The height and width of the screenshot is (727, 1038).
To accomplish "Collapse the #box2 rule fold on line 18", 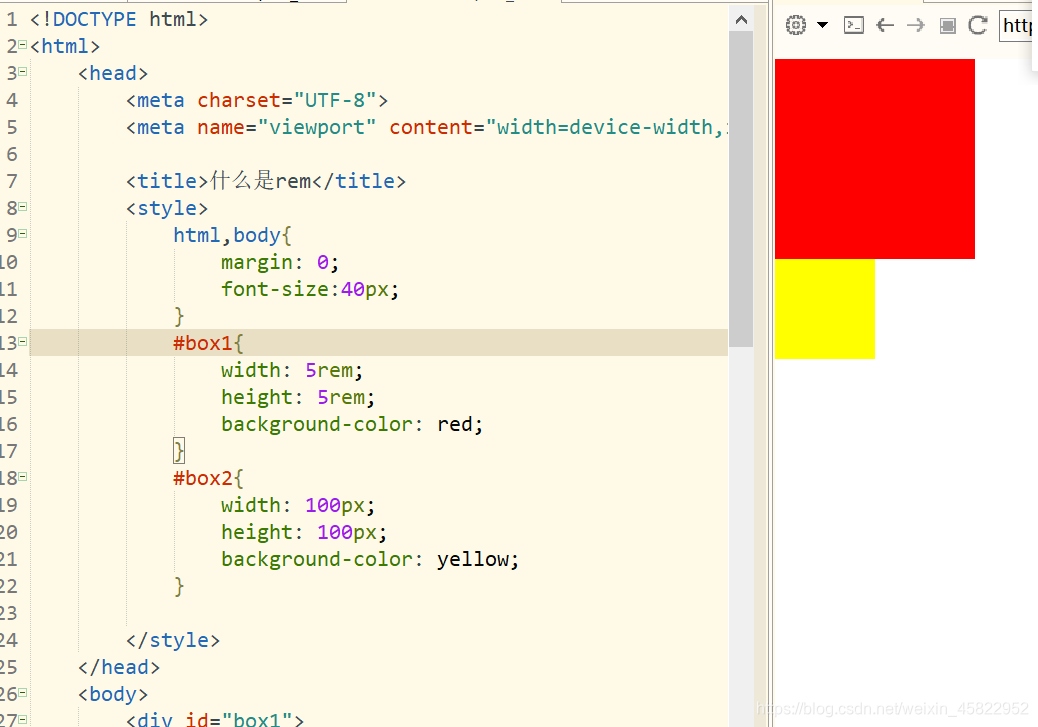I will tap(23, 477).
